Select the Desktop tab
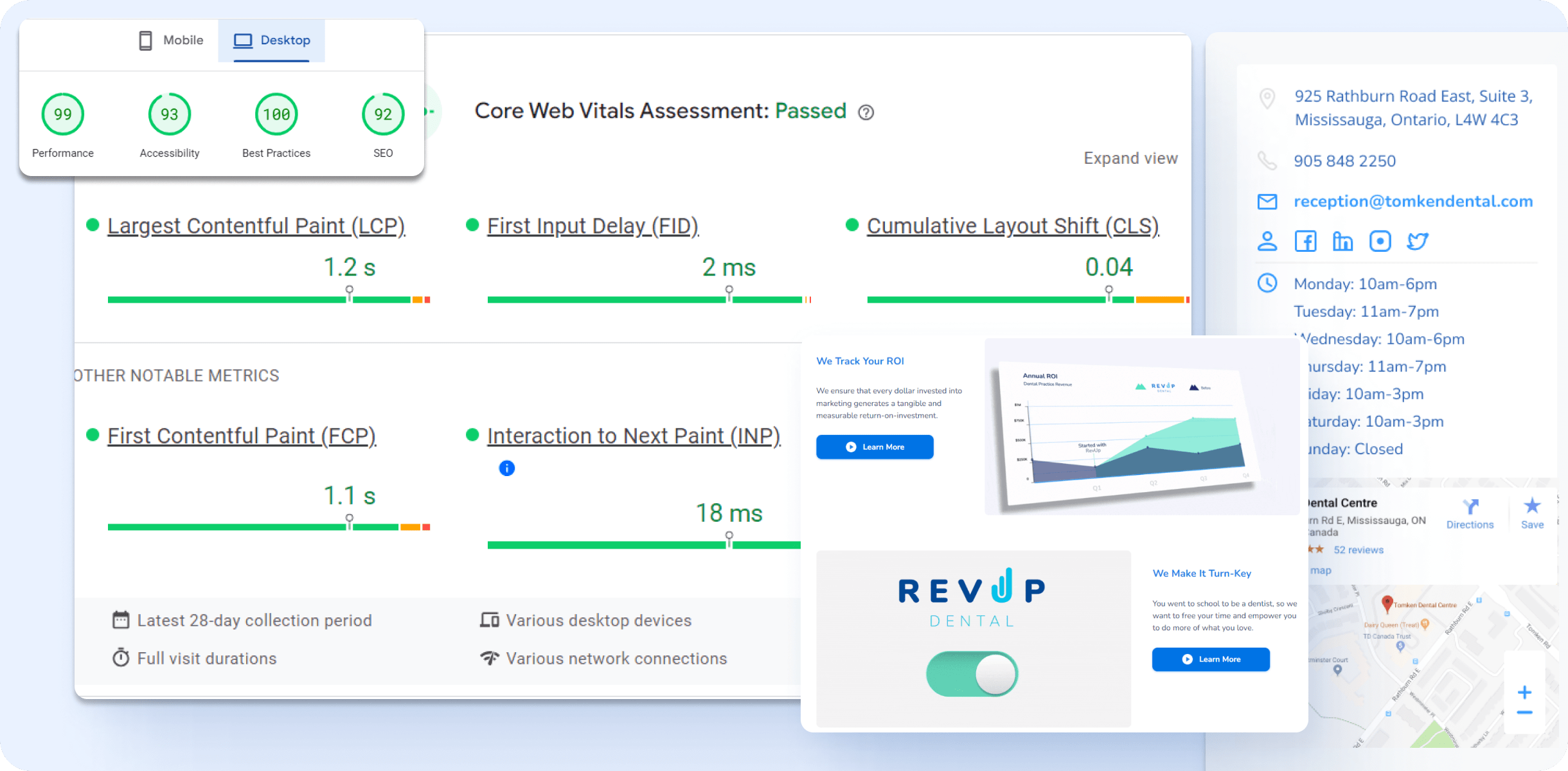 [x=272, y=40]
